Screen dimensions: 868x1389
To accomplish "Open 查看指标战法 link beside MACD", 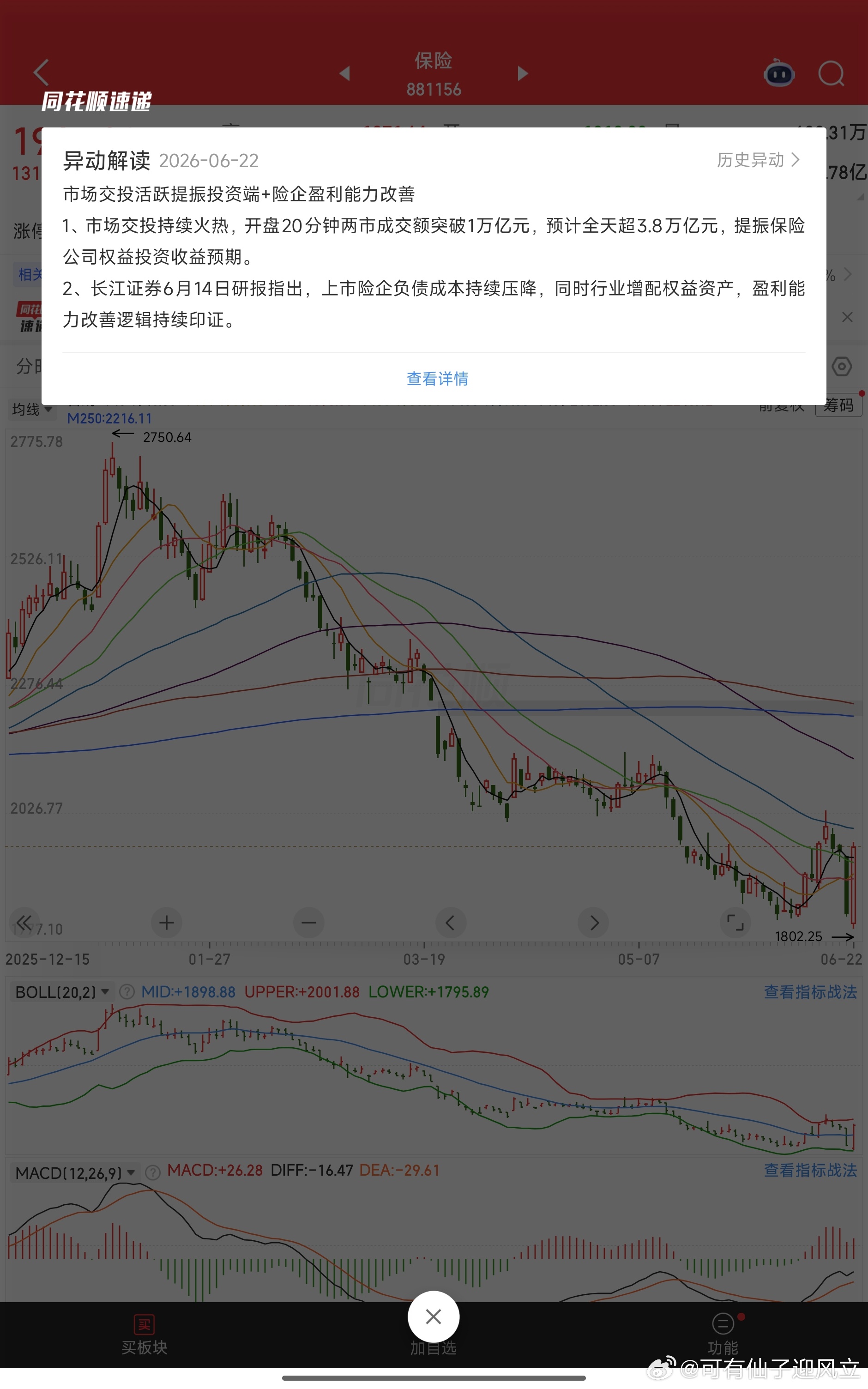I will [x=810, y=1170].
